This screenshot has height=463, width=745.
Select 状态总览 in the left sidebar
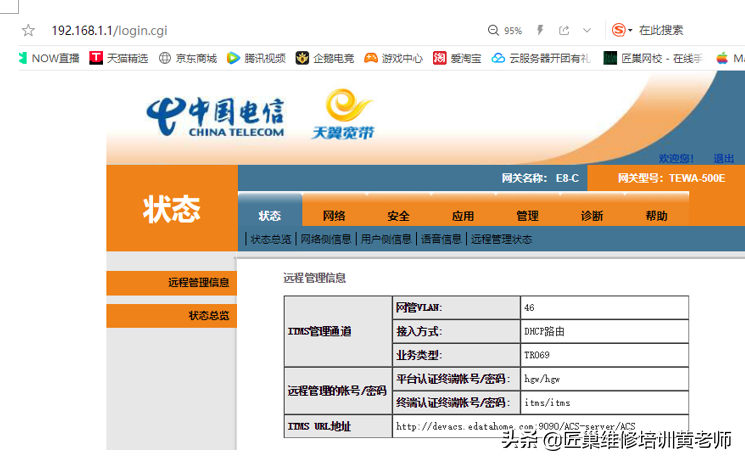point(208,316)
